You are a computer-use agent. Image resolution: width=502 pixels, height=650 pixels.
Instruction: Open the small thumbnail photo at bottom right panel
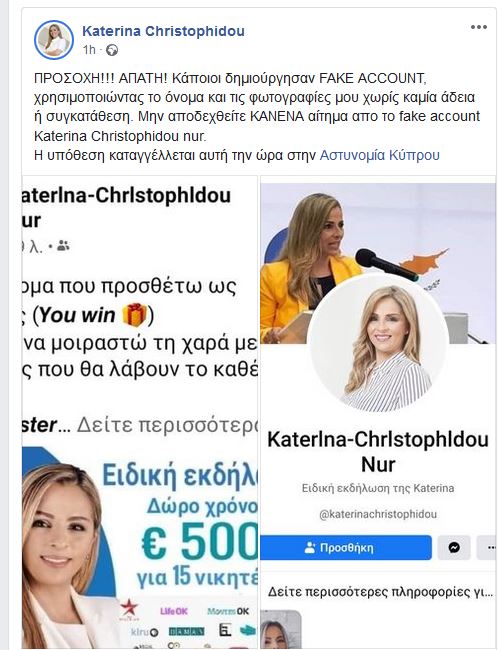coord(280,629)
